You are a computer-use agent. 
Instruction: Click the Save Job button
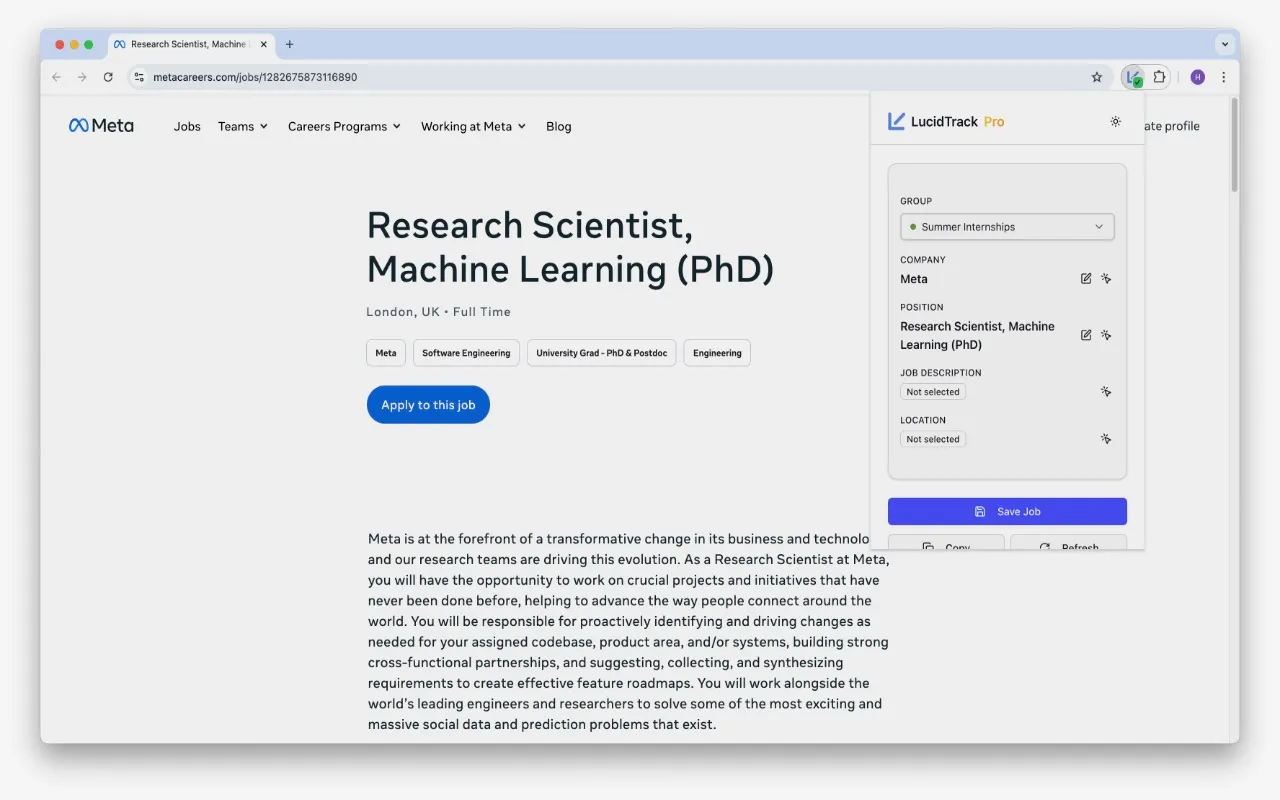coord(1007,511)
